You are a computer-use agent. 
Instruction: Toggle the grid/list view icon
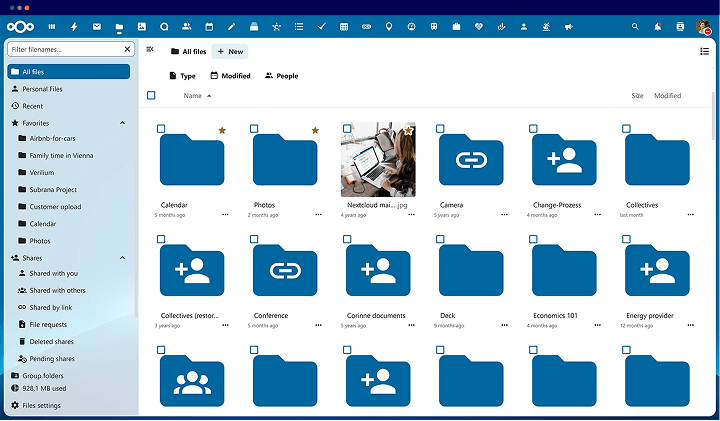point(704,51)
